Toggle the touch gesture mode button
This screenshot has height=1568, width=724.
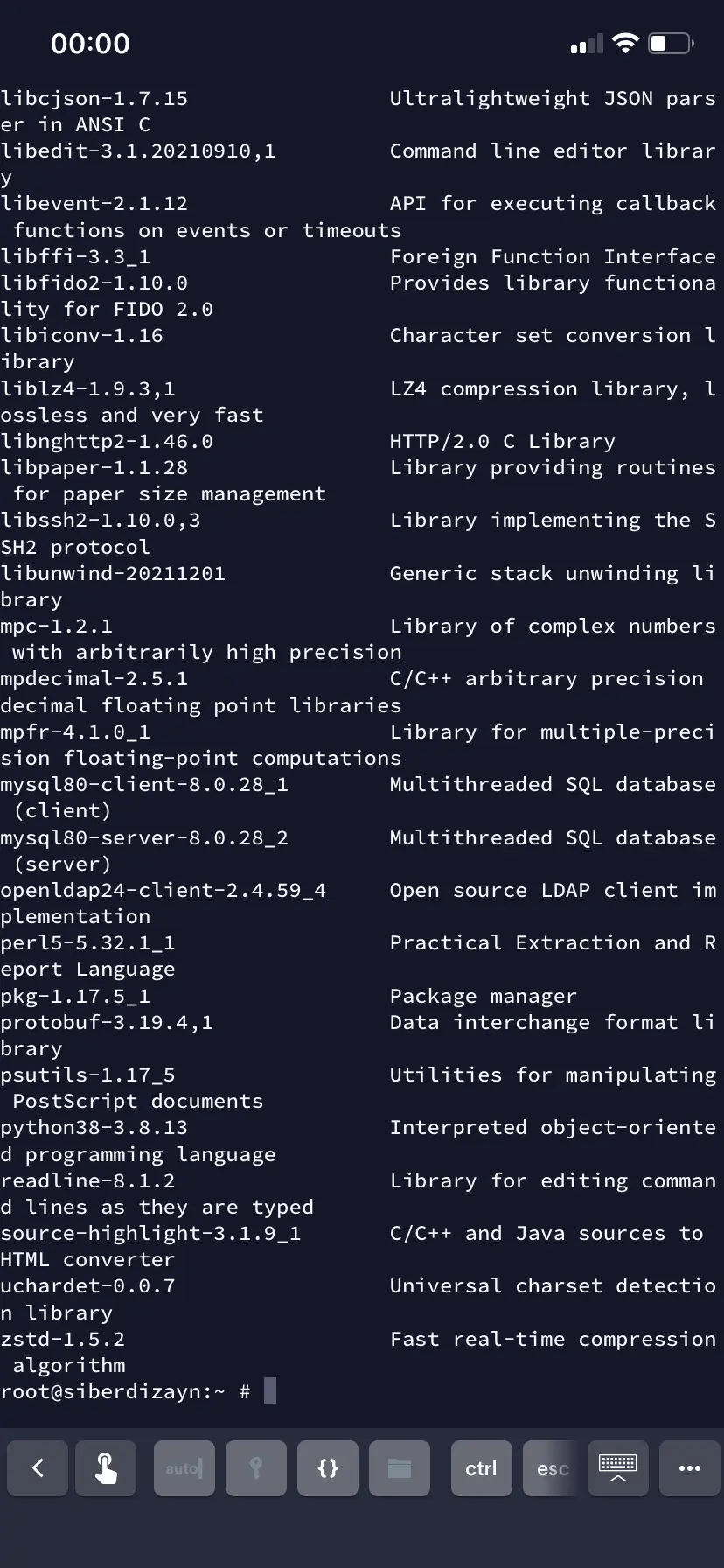click(106, 1468)
